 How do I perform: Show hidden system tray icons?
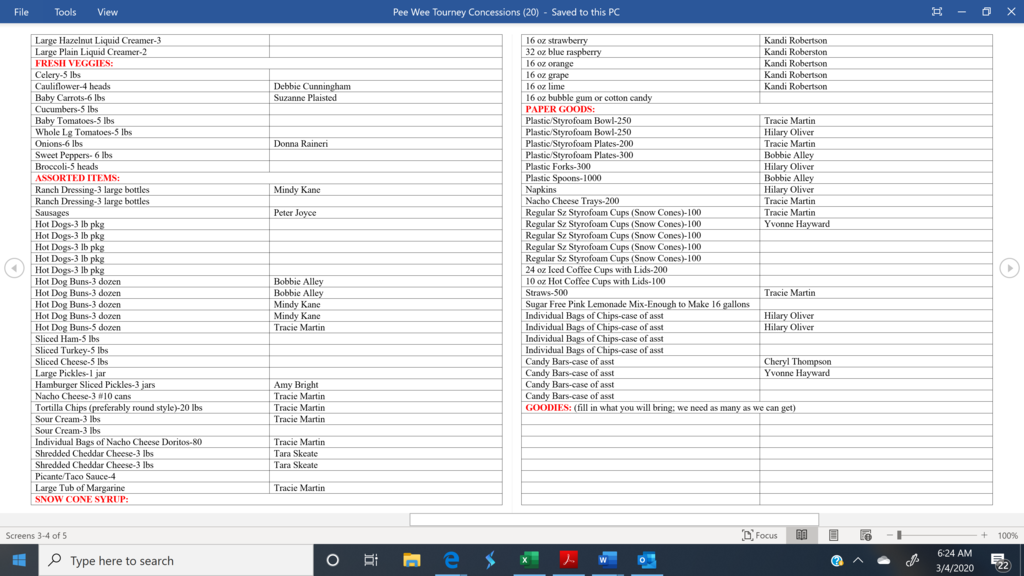pyautogui.click(x=858, y=561)
